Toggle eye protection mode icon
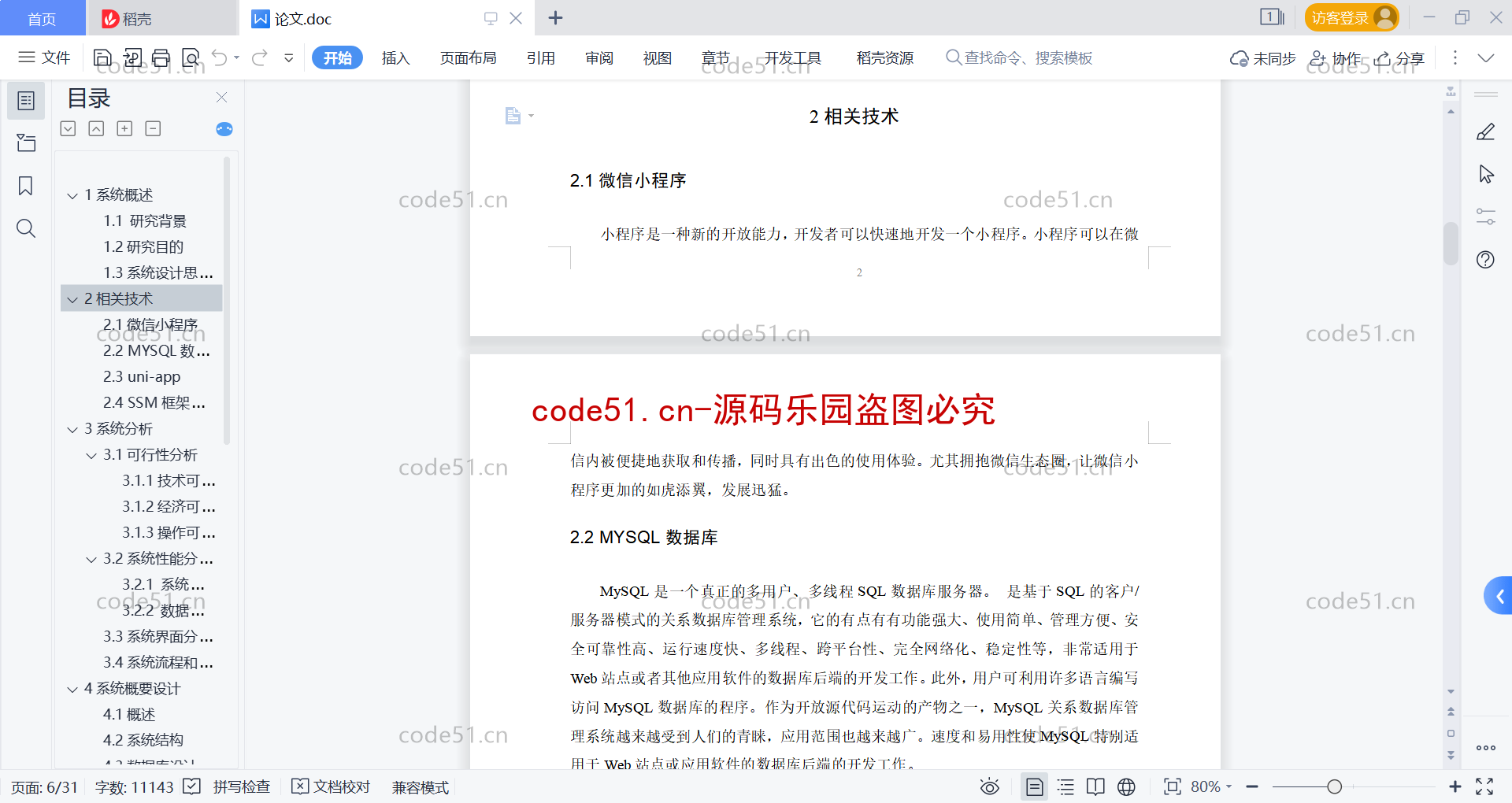 [x=990, y=786]
